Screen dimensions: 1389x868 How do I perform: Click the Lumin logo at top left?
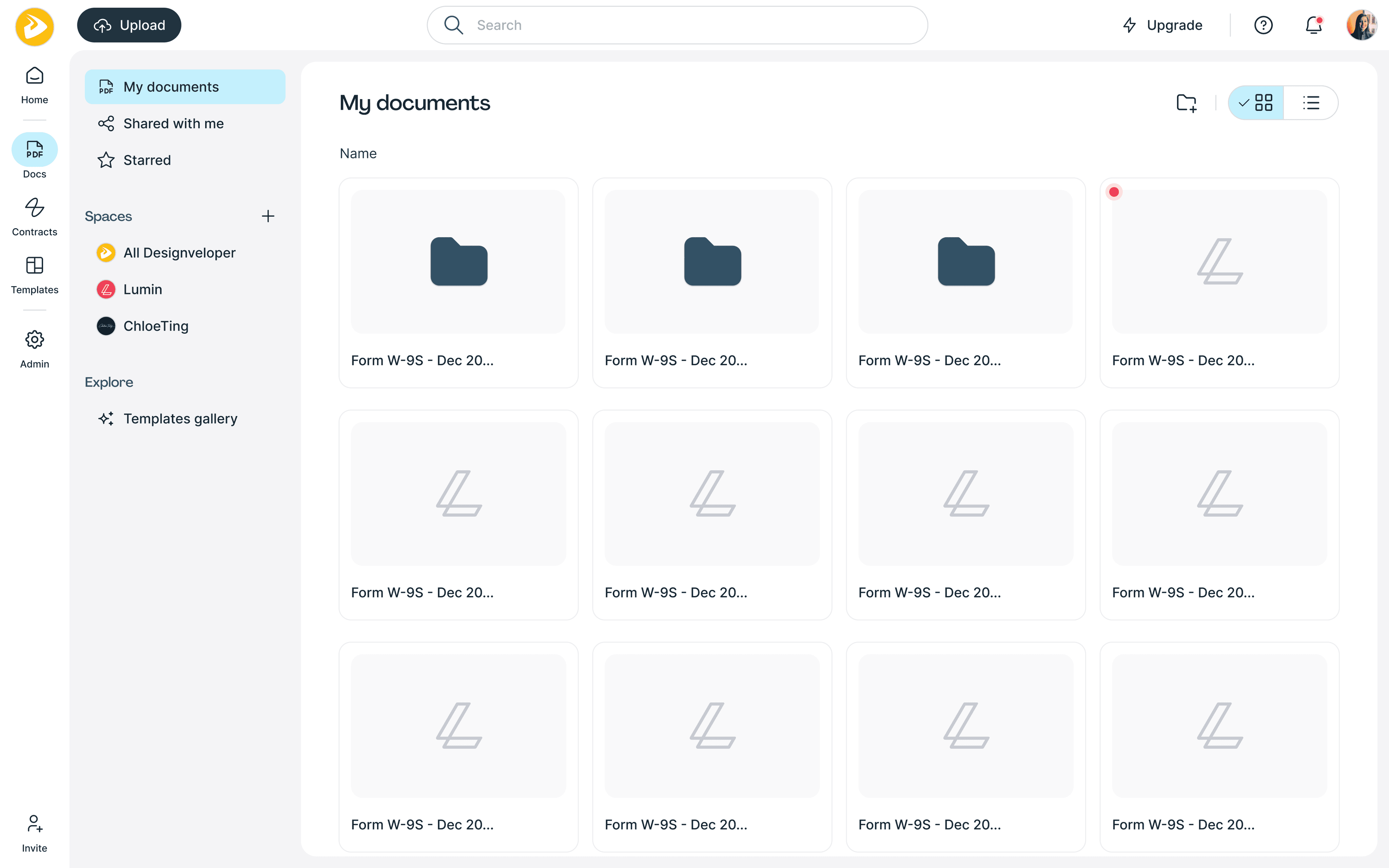(35, 26)
